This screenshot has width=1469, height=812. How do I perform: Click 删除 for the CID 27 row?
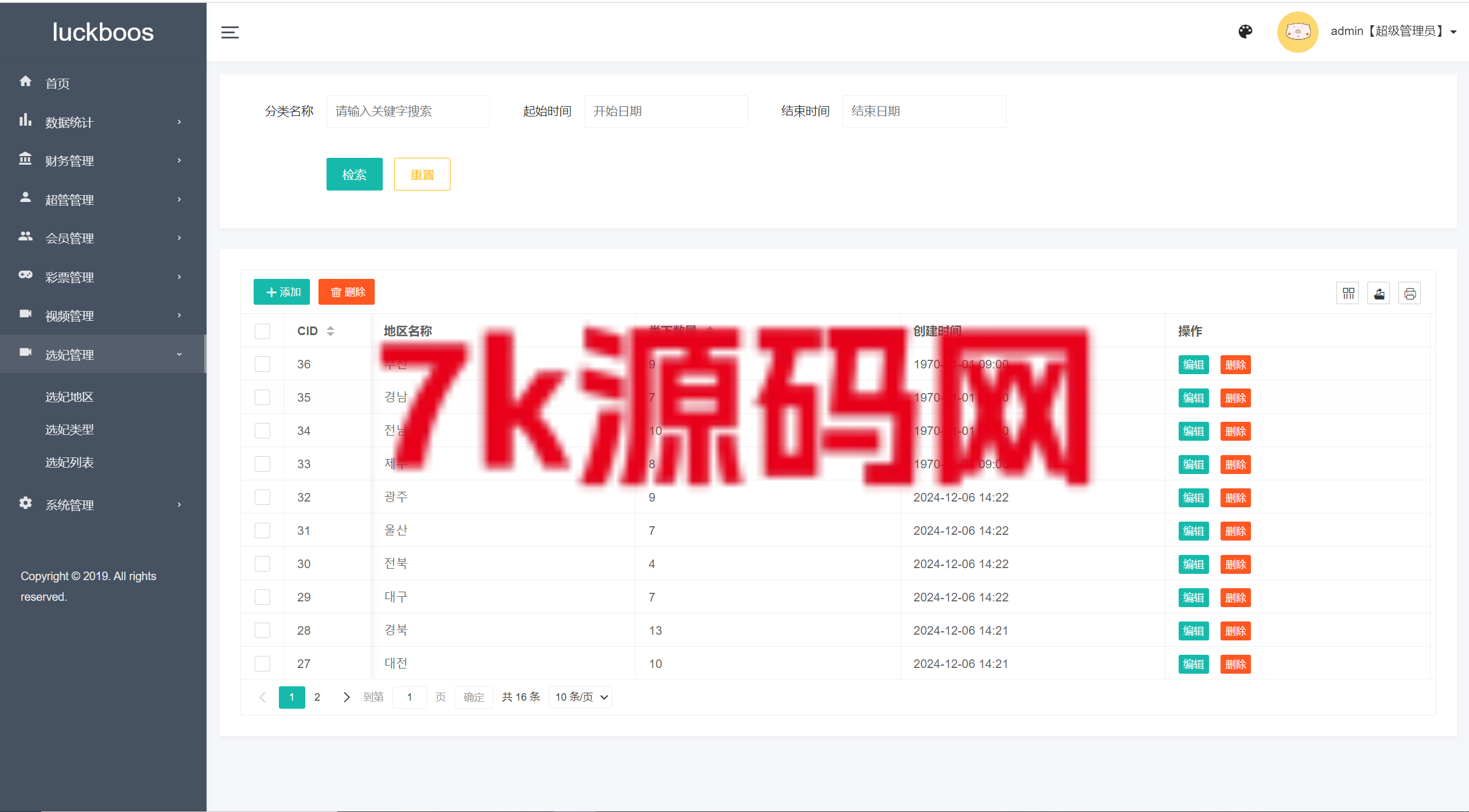point(1235,665)
